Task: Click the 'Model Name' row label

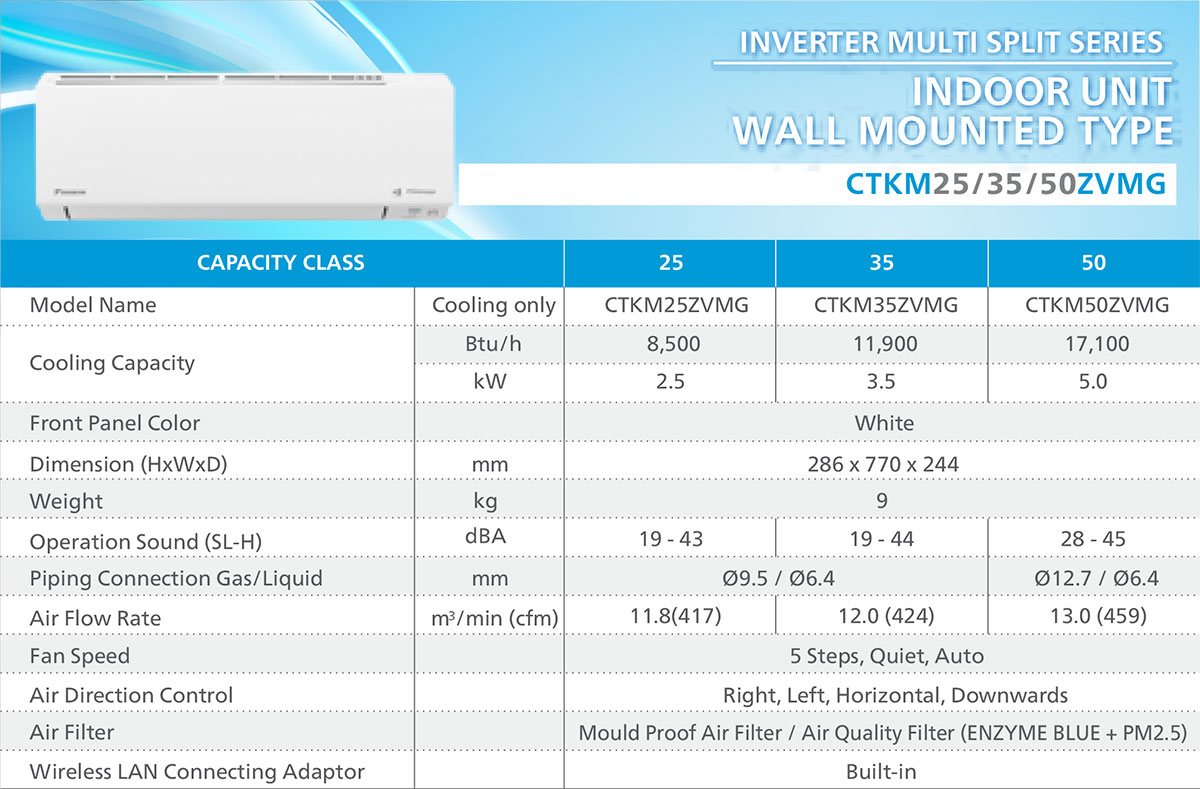Action: pyautogui.click(x=93, y=305)
